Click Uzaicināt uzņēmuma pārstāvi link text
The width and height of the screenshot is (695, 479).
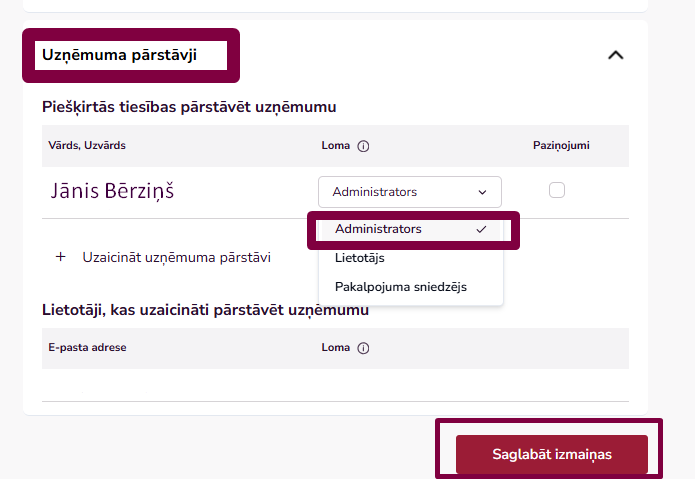[x=176, y=257]
